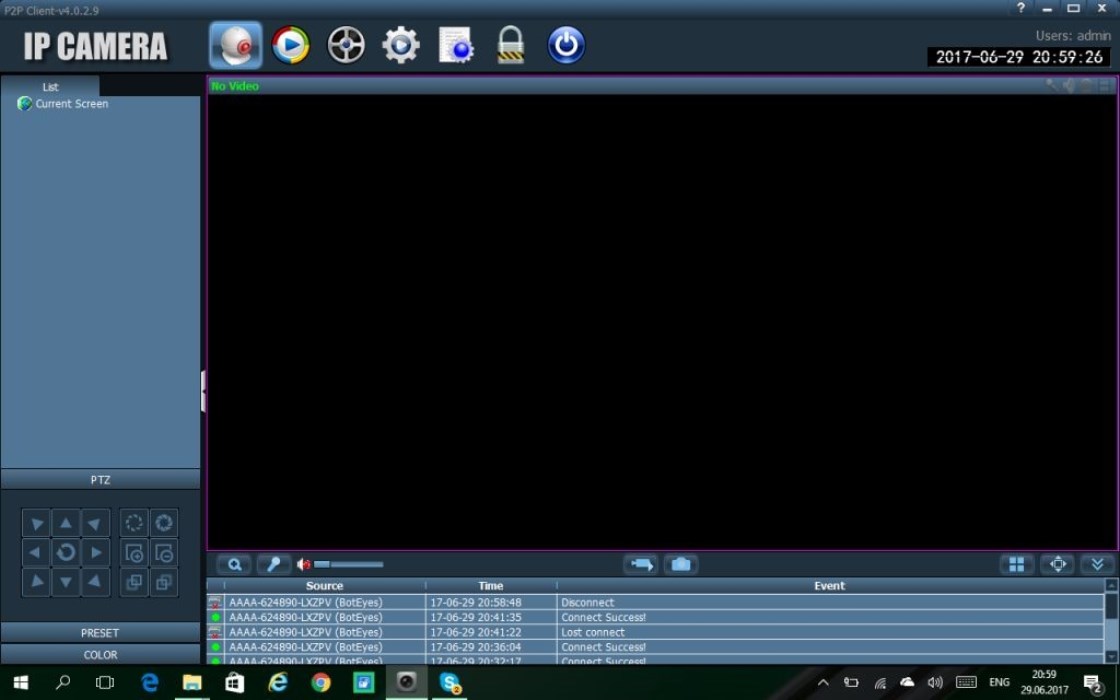Viewport: 1120px width, 700px height.
Task: Click the magnifier digital zoom button
Action: point(234,564)
